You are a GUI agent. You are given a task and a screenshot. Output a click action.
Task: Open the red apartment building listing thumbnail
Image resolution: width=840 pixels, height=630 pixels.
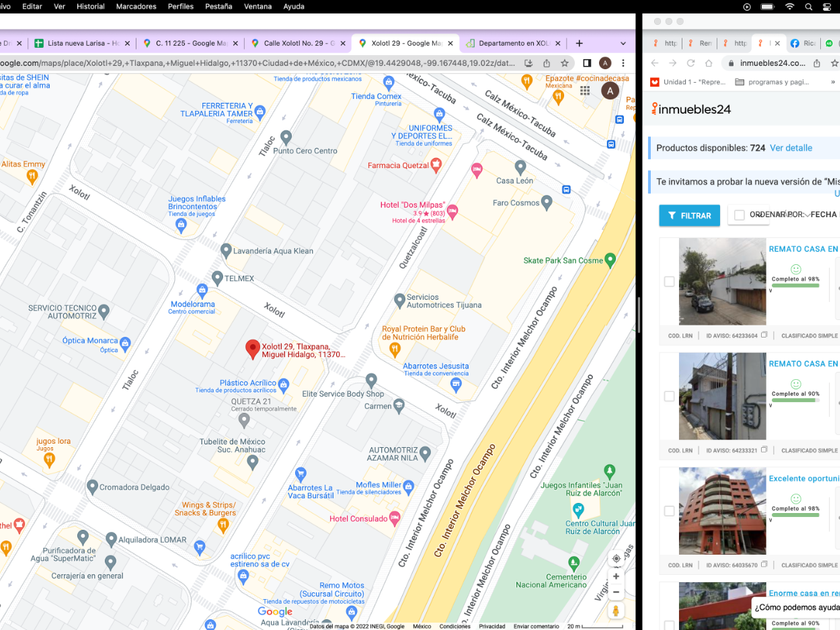pos(722,511)
